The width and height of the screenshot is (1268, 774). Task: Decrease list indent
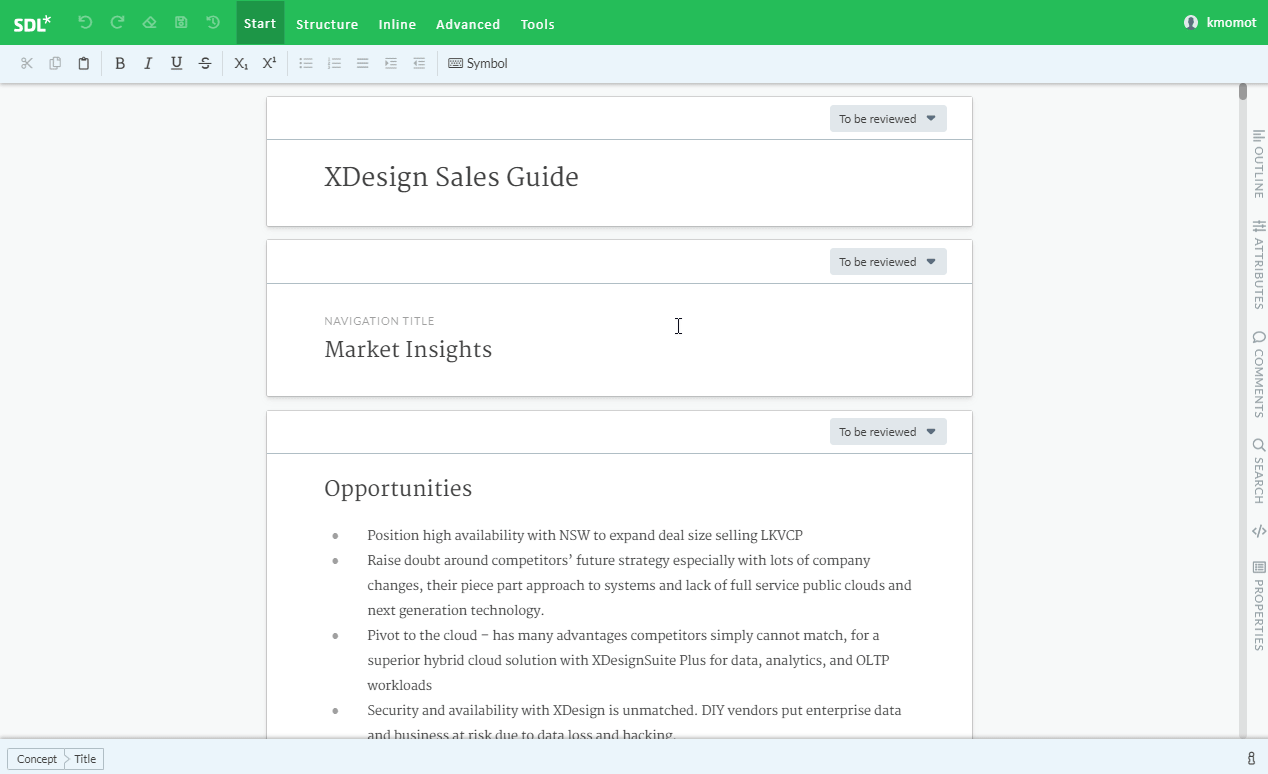[x=419, y=63]
